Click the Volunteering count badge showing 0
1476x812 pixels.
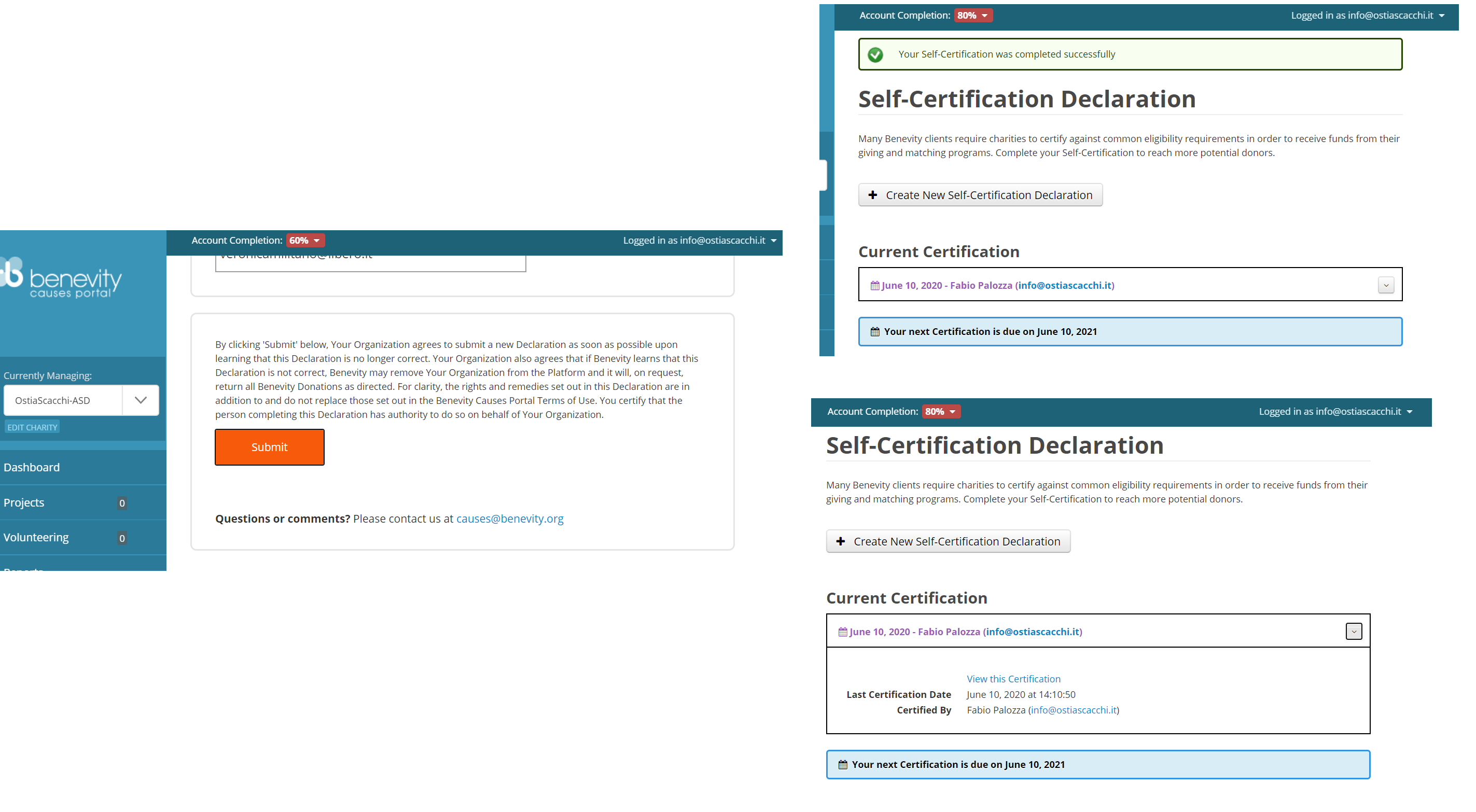click(121, 538)
